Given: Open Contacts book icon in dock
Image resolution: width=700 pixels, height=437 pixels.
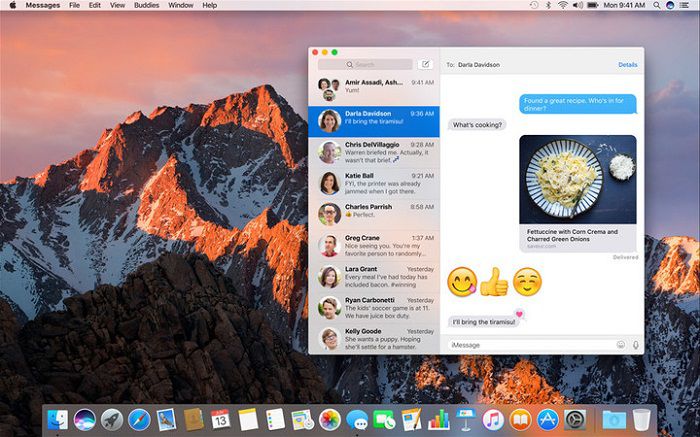Looking at the screenshot, I should tap(194, 420).
